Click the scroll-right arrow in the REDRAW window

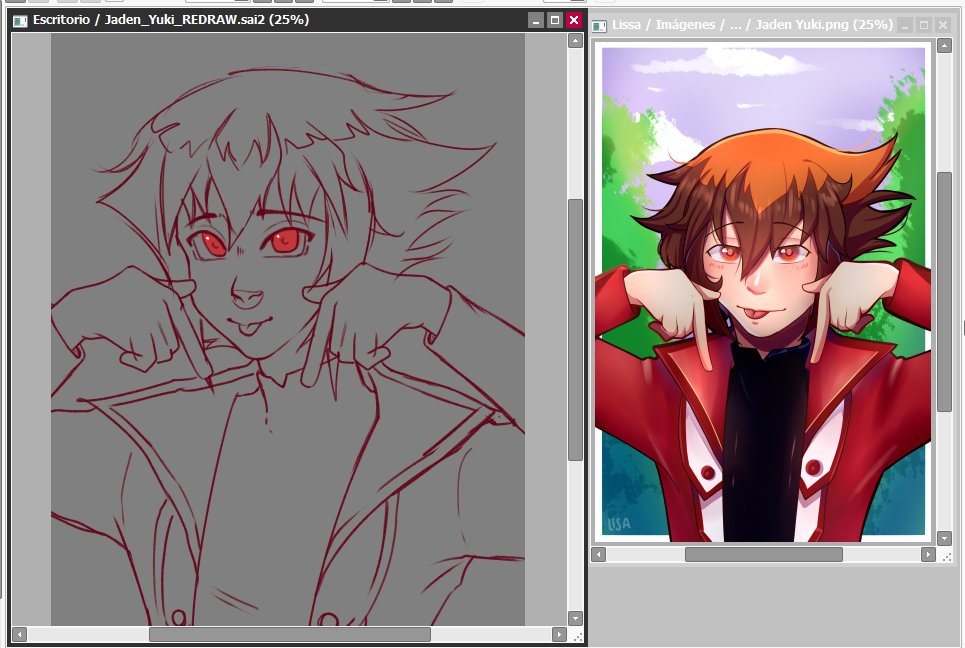click(x=559, y=634)
